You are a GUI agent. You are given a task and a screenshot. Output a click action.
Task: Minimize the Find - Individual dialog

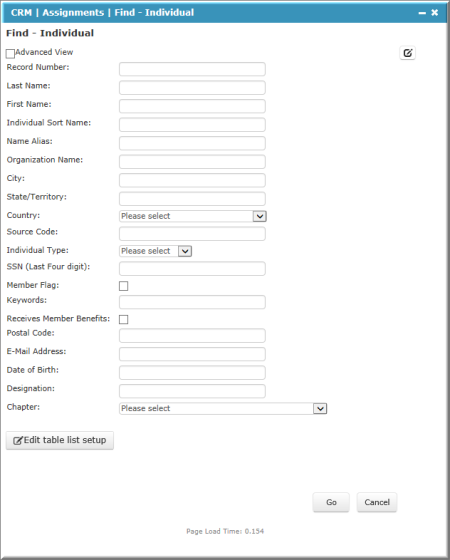422,13
